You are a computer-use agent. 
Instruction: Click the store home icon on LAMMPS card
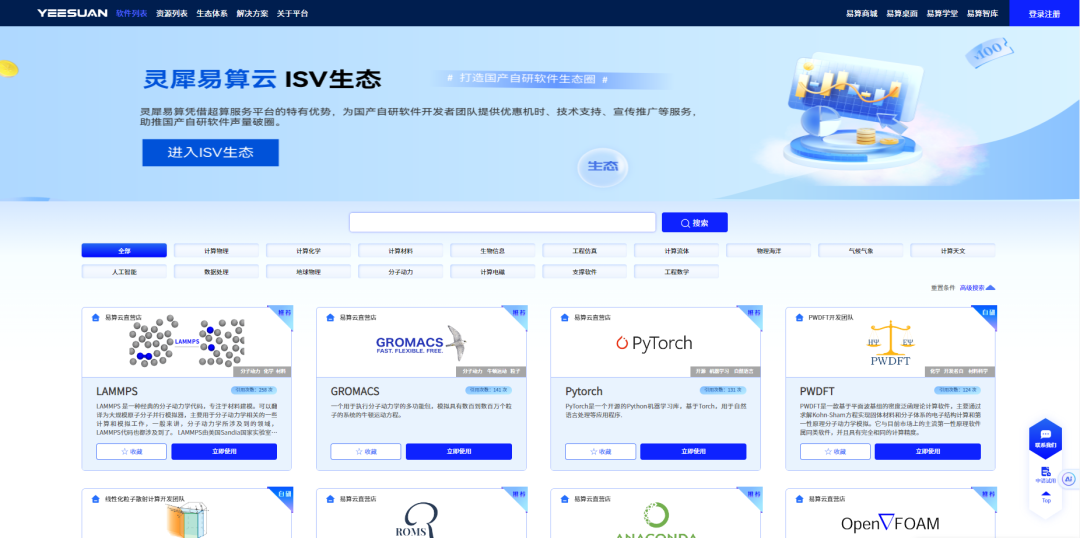pos(96,318)
